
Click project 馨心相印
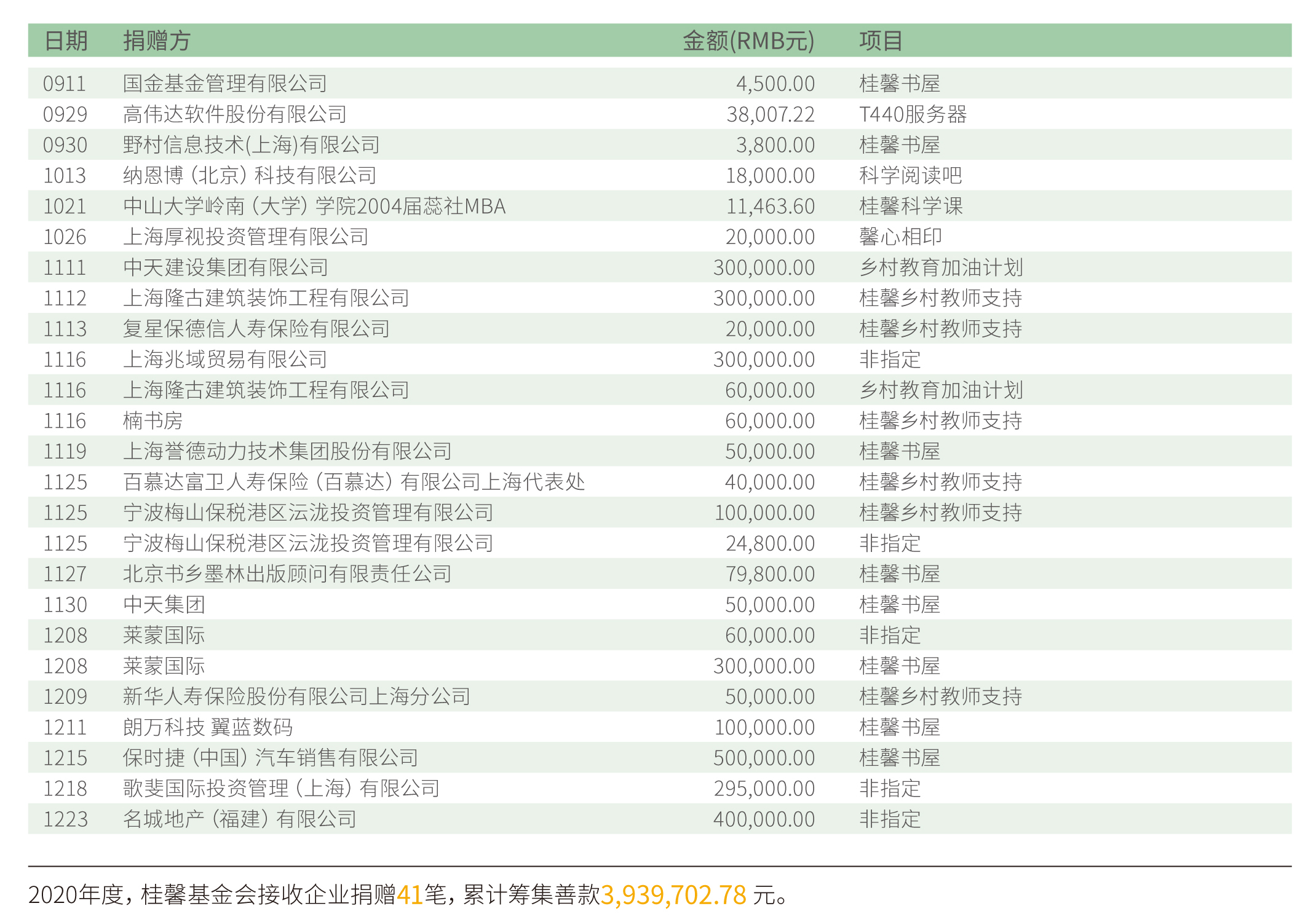900,237
